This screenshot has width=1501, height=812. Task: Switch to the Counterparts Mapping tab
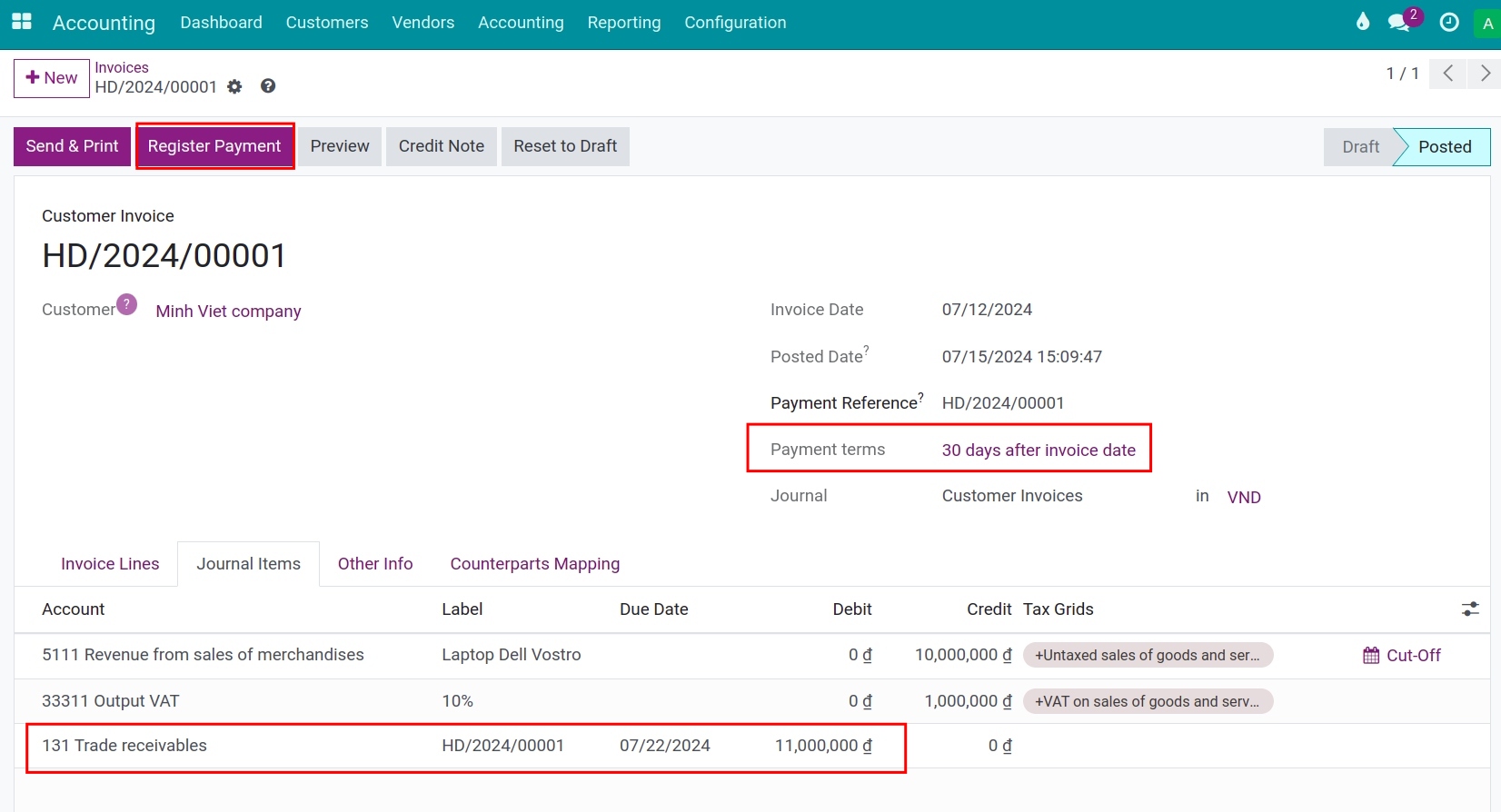coord(535,564)
